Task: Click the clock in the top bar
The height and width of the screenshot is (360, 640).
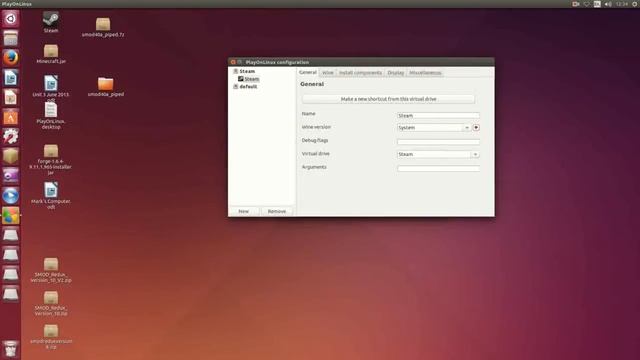Action: (622, 4)
